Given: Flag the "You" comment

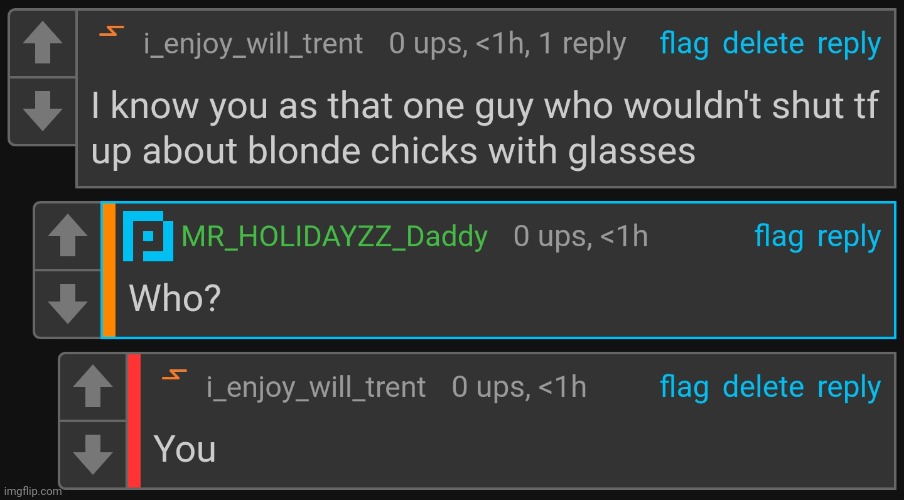Looking at the screenshot, I should point(684,387).
